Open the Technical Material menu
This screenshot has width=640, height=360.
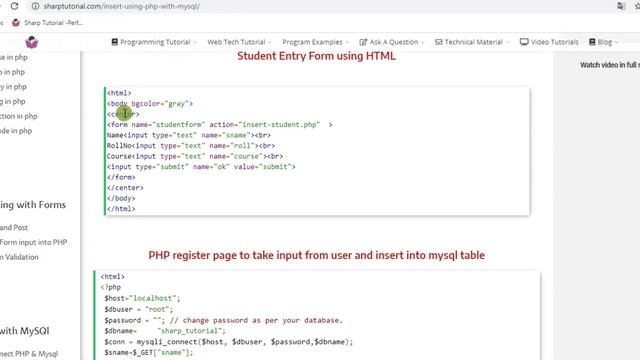click(x=472, y=42)
